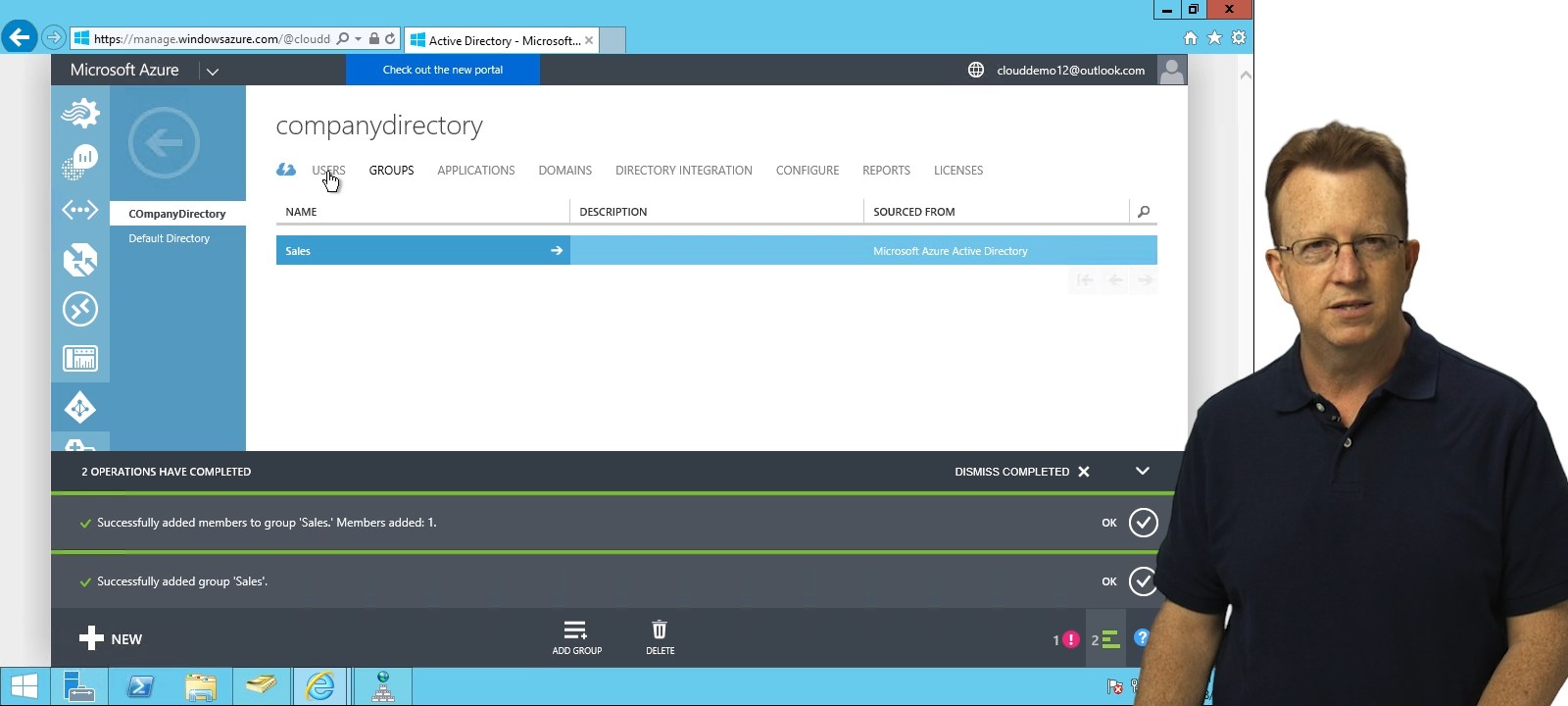Switch to the DOMAINS tab
This screenshot has width=1568, height=706.
(x=565, y=171)
